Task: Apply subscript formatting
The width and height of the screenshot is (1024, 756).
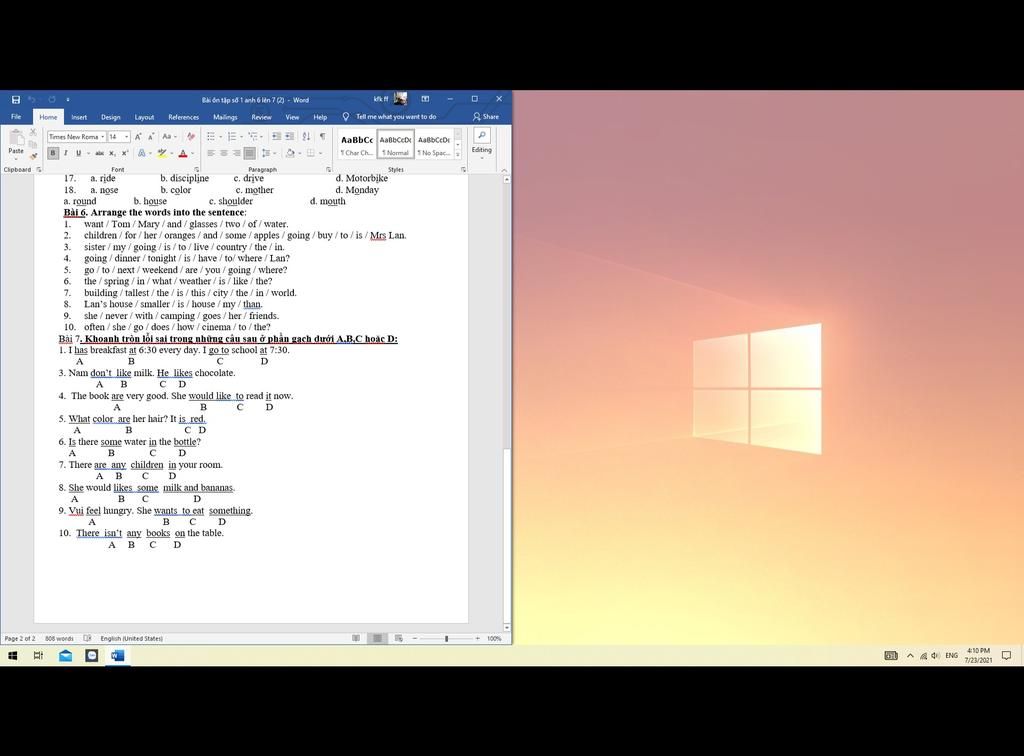Action: 112,153
